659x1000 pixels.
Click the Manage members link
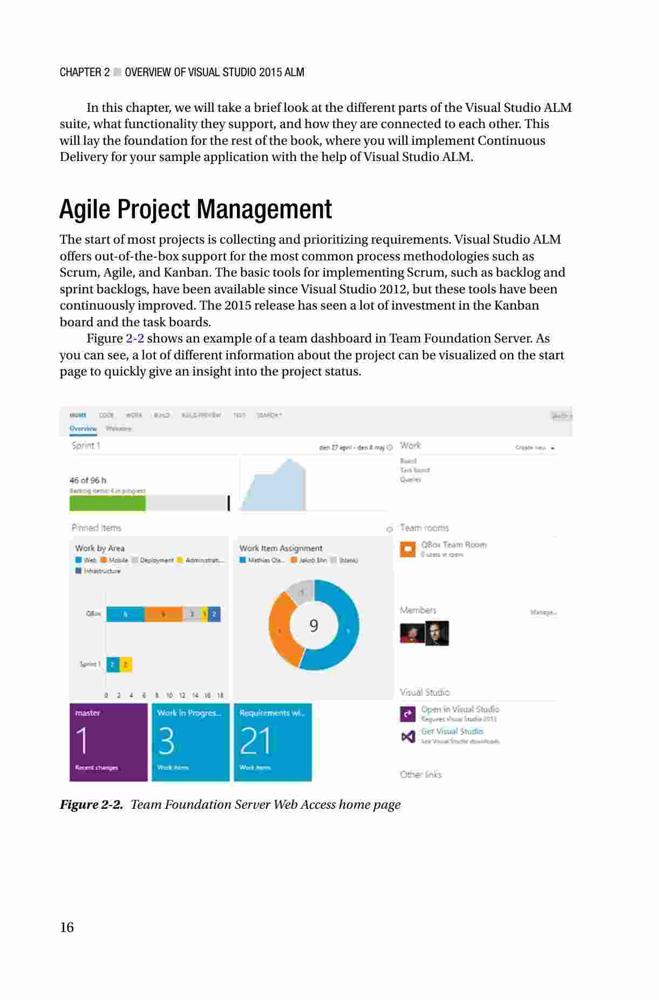[543, 612]
